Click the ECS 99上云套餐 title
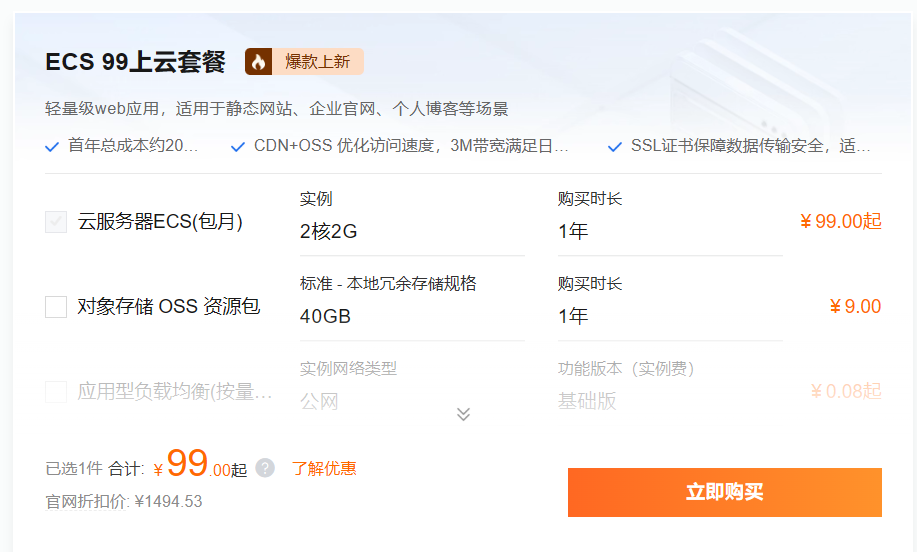The height and width of the screenshot is (552, 917). click(x=135, y=62)
